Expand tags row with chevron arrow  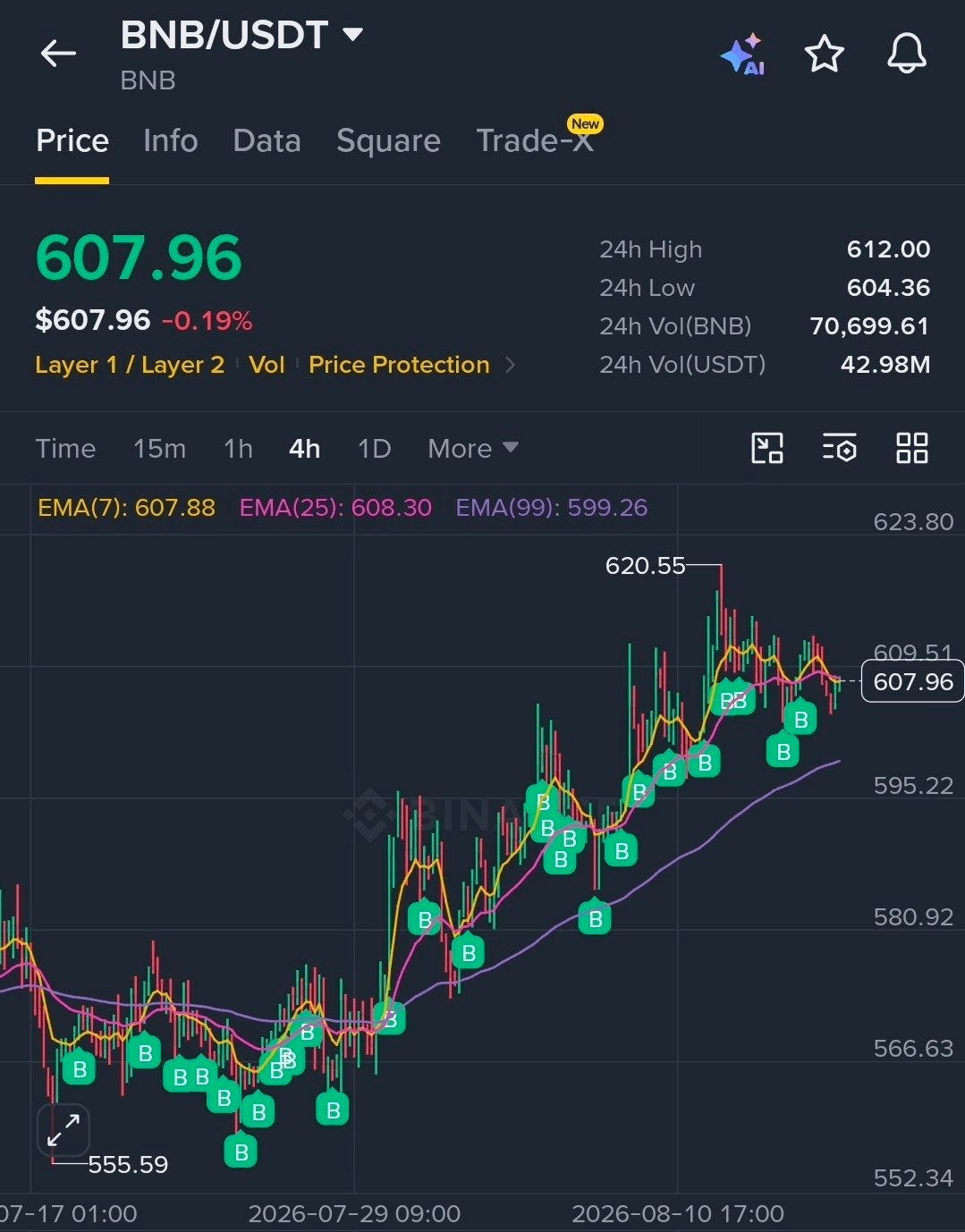click(510, 365)
